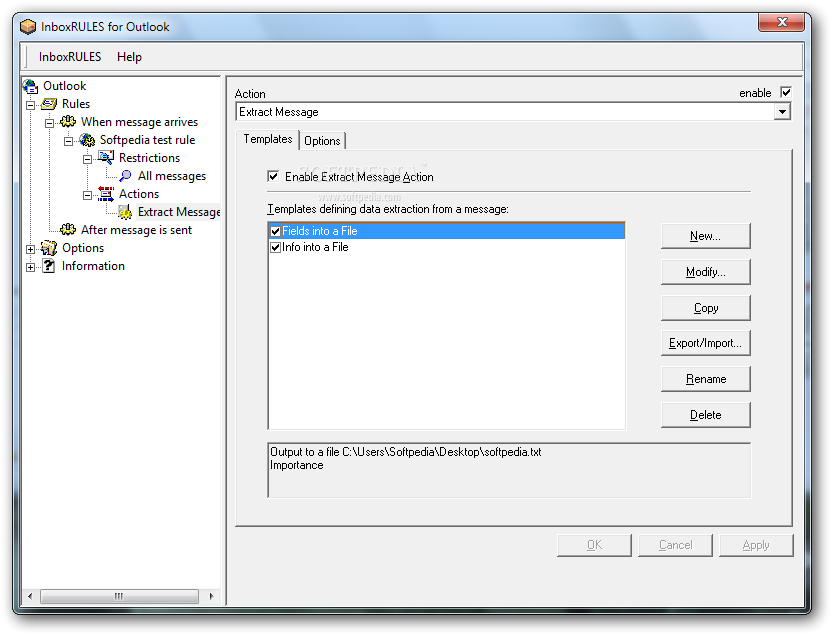Viewport: 832px width, 635px height.
Task: Select the Softpedia test rule item
Action: [x=148, y=140]
